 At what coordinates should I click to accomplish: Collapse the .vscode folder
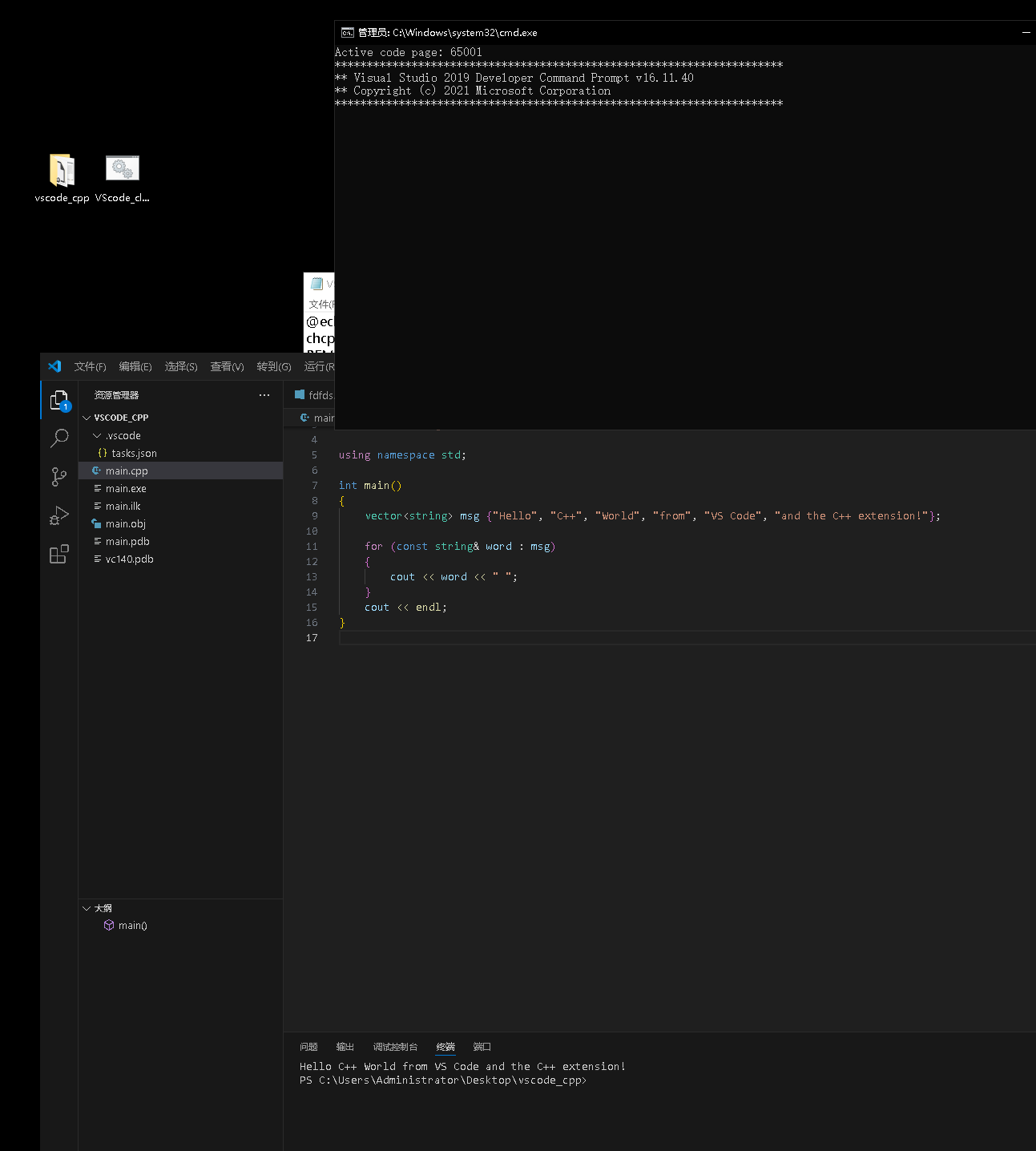(95, 435)
